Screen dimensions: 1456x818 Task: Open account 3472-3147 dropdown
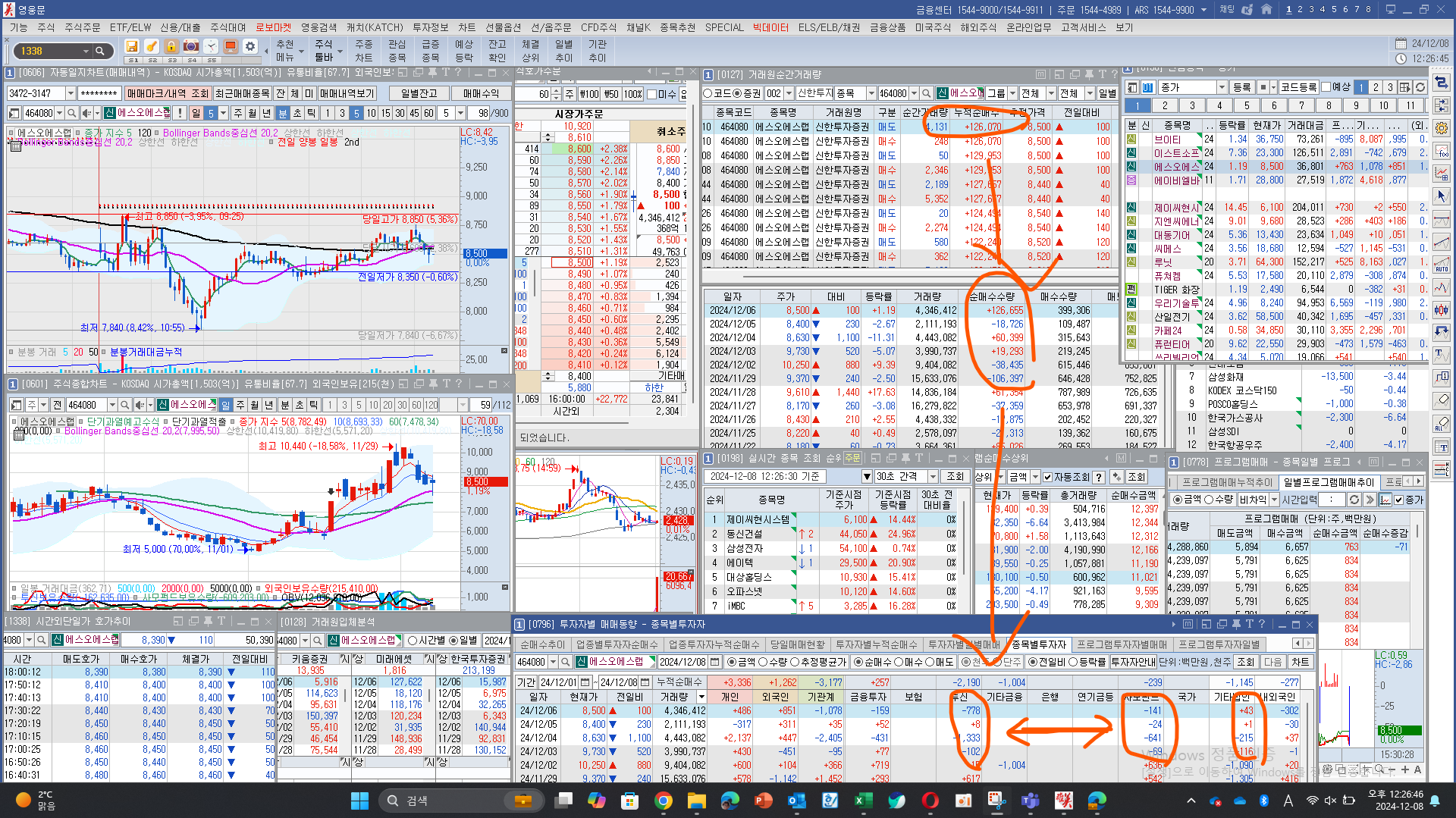pos(71,93)
